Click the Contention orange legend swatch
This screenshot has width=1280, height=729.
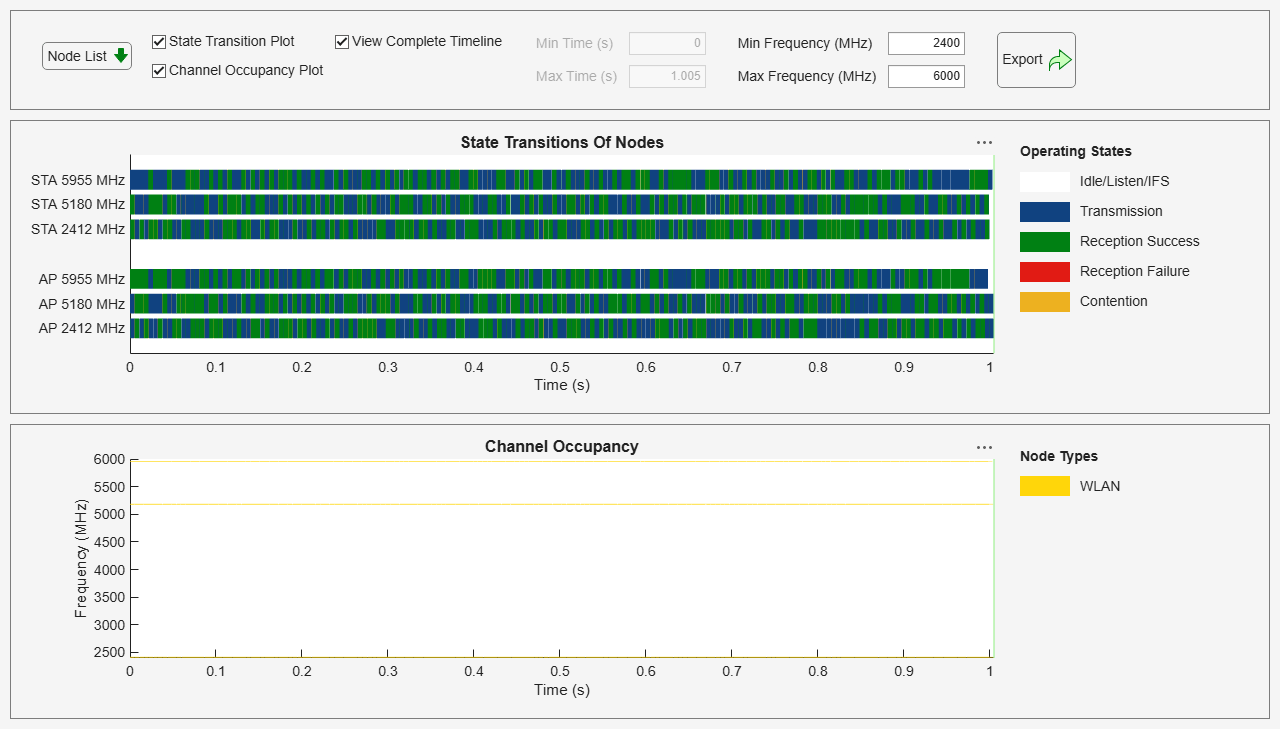click(x=1045, y=302)
